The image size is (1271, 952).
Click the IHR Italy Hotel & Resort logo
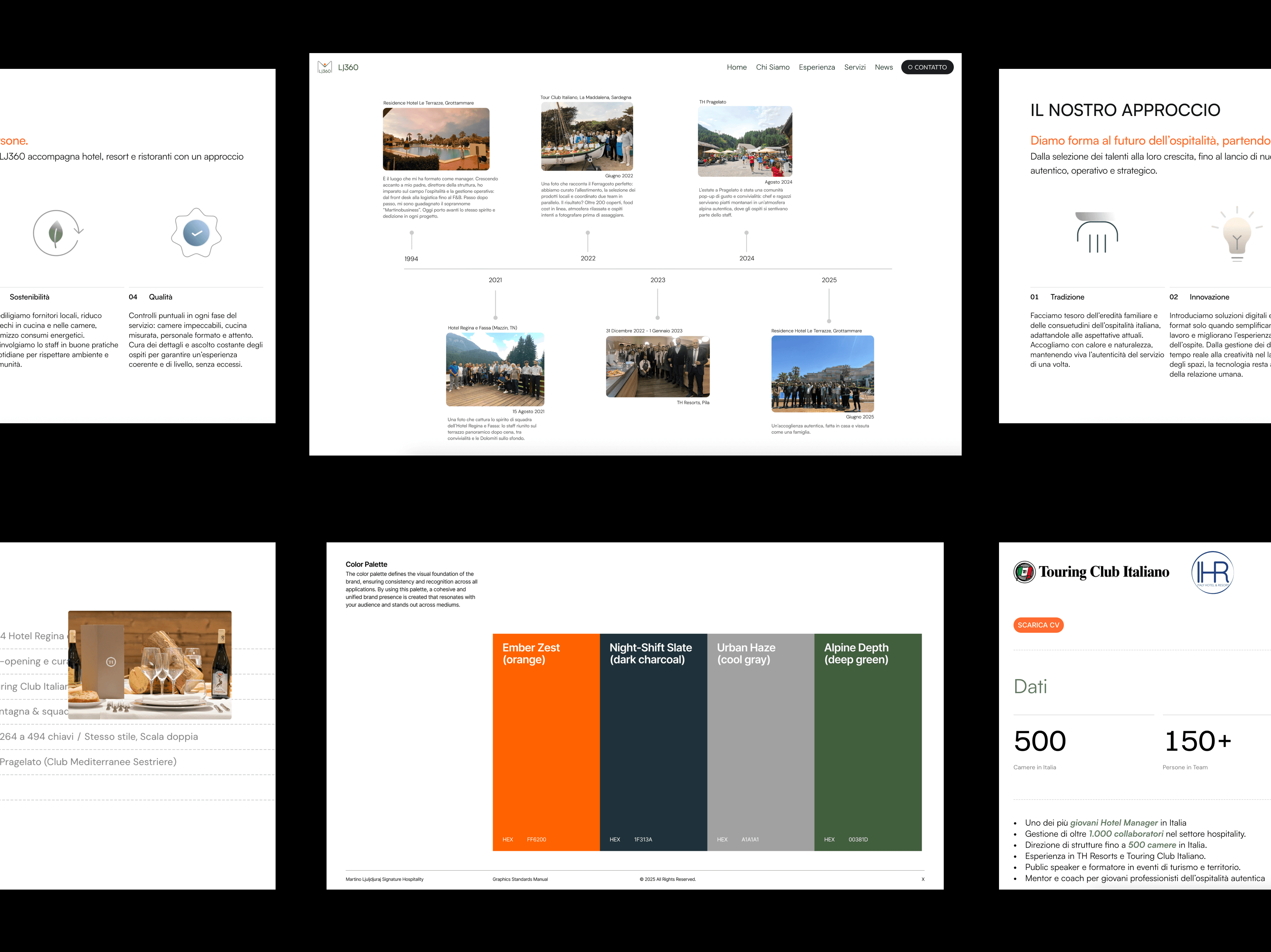(1212, 572)
